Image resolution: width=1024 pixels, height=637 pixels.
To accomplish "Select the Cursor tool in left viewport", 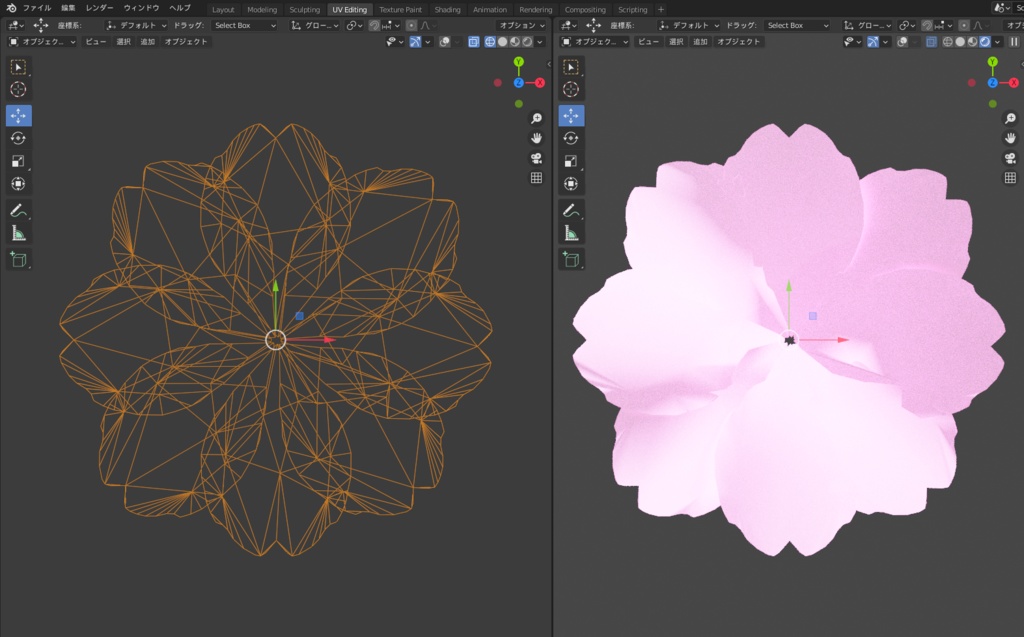I will 18,90.
